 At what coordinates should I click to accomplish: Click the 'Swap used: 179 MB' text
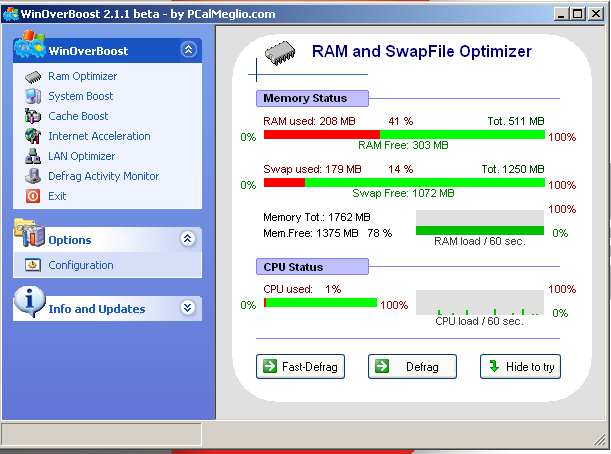[312, 169]
